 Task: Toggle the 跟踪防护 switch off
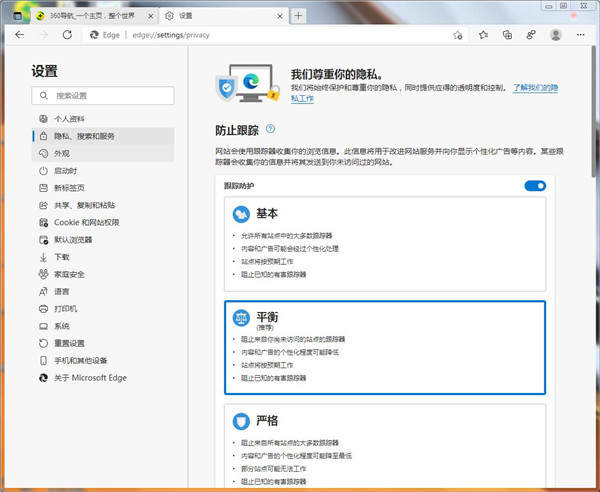coord(535,186)
